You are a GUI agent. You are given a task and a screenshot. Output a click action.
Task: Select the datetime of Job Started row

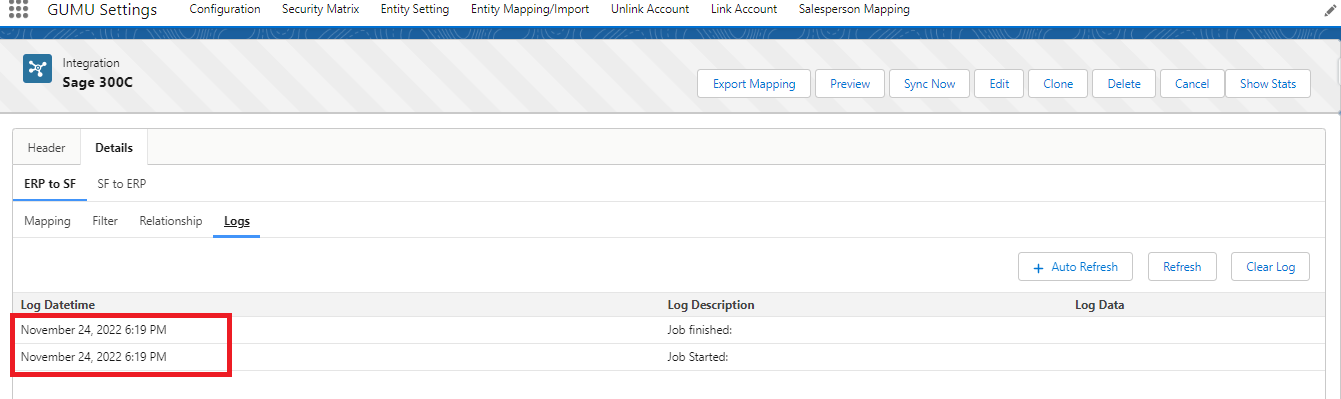(x=94, y=356)
